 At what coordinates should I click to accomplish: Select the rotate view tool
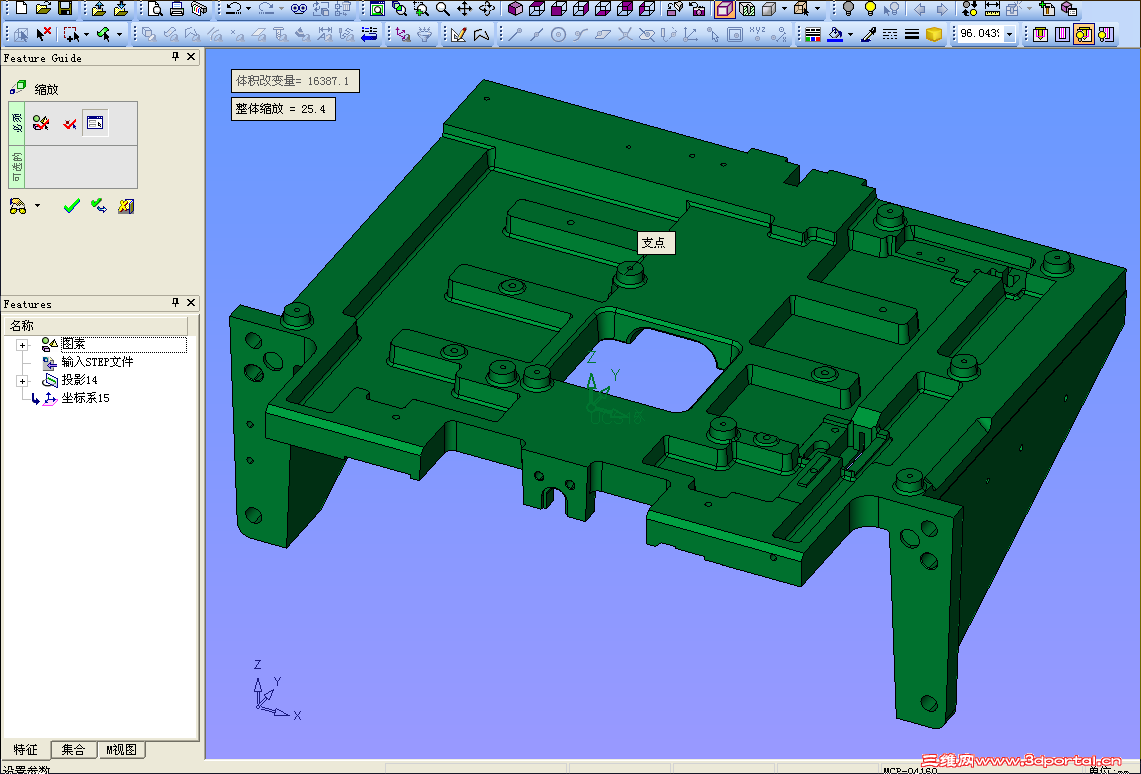click(487, 9)
